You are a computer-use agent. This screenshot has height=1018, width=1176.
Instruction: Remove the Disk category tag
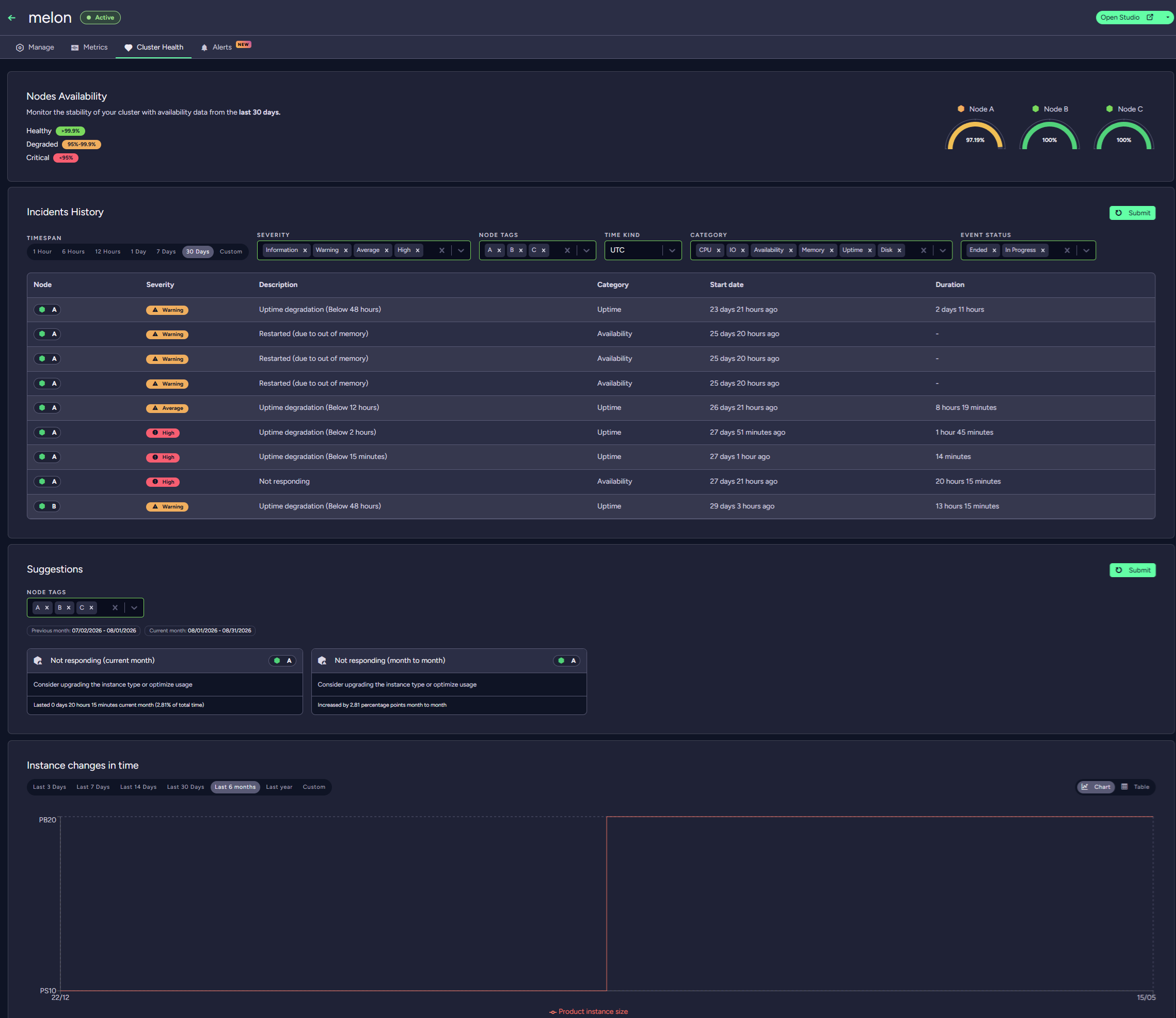[899, 250]
